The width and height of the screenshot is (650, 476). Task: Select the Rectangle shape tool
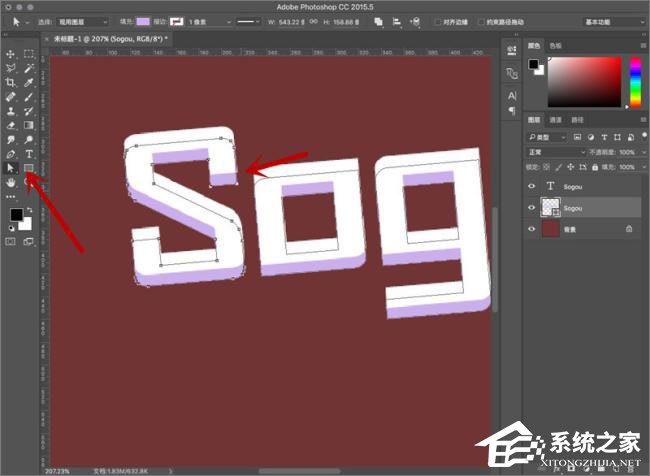29,169
